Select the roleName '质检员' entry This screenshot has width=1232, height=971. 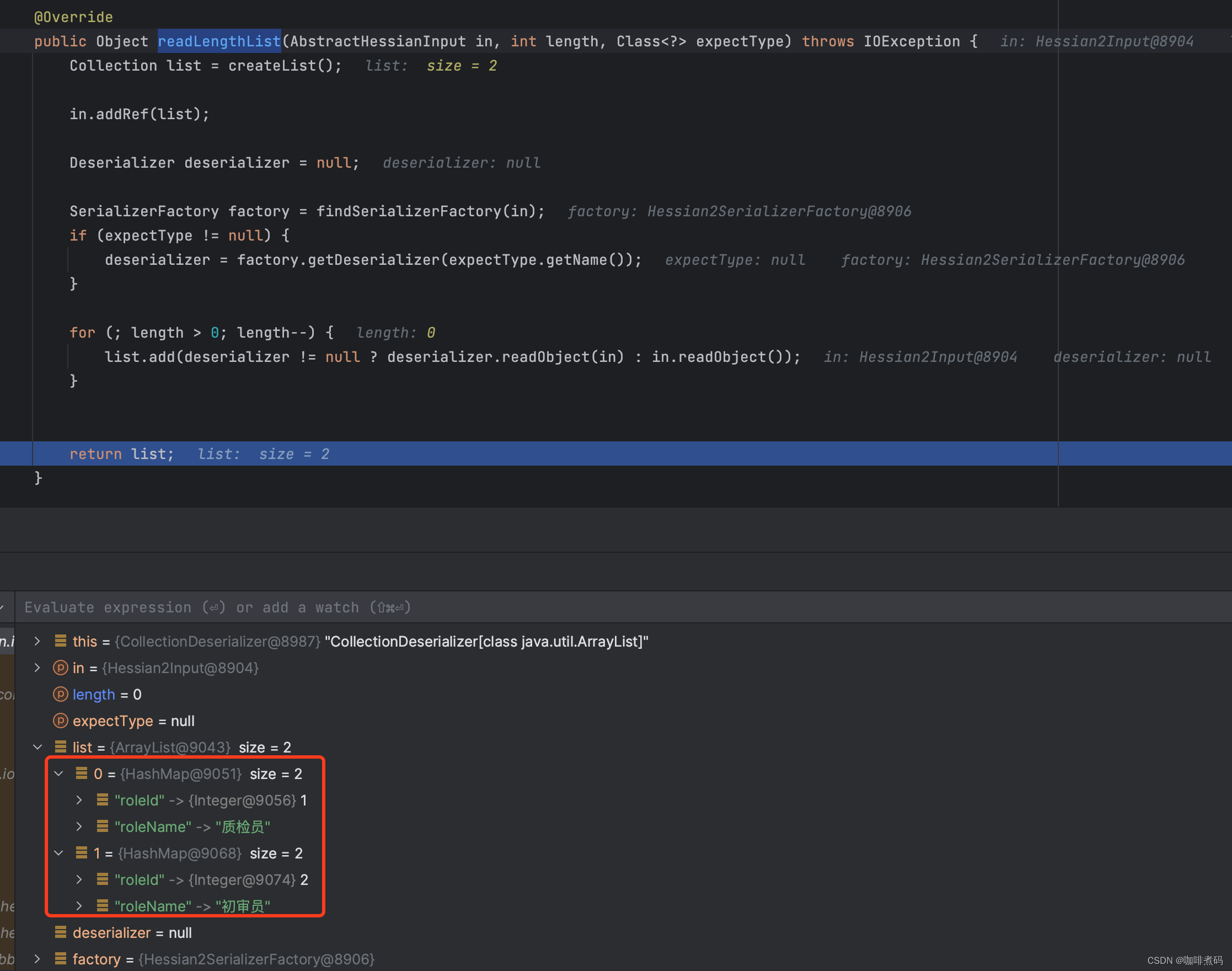192,826
